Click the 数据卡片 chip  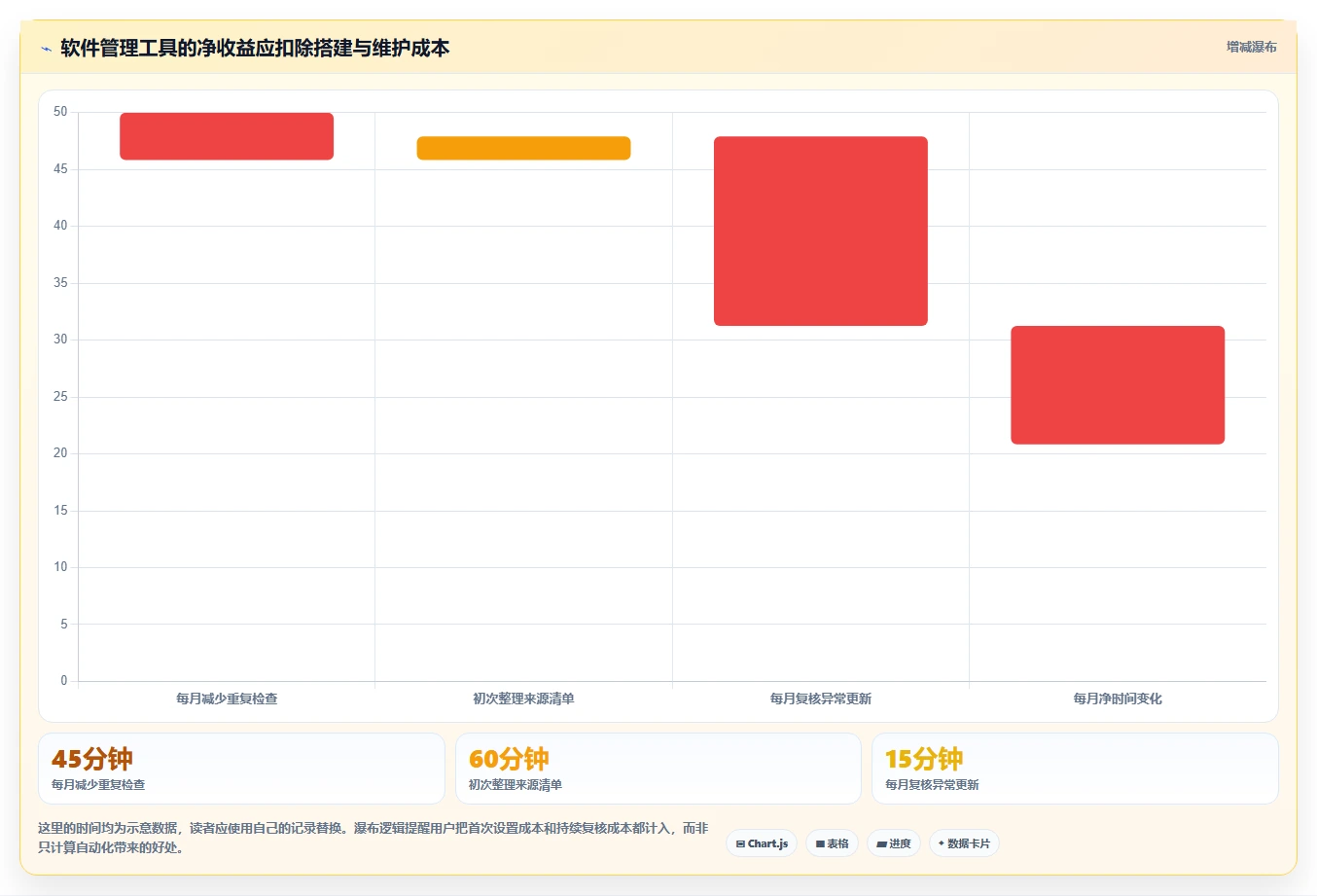[964, 843]
